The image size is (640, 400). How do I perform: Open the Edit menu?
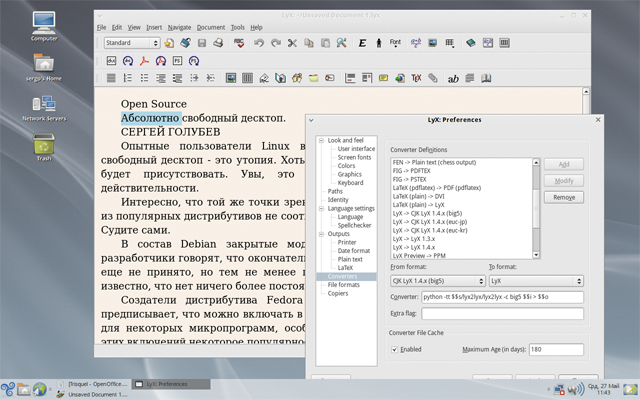(117, 27)
